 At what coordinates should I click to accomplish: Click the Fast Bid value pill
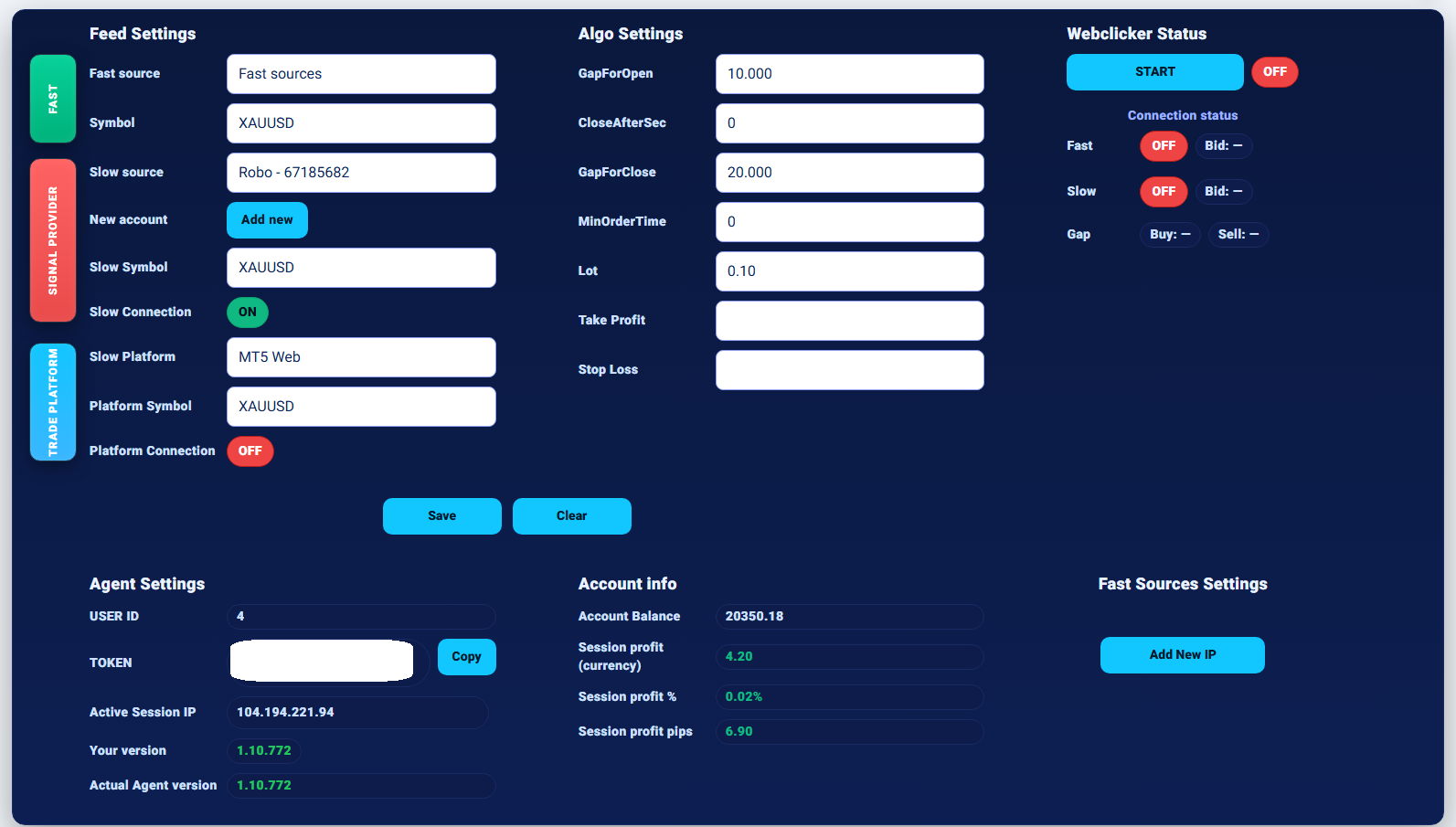[1224, 146]
